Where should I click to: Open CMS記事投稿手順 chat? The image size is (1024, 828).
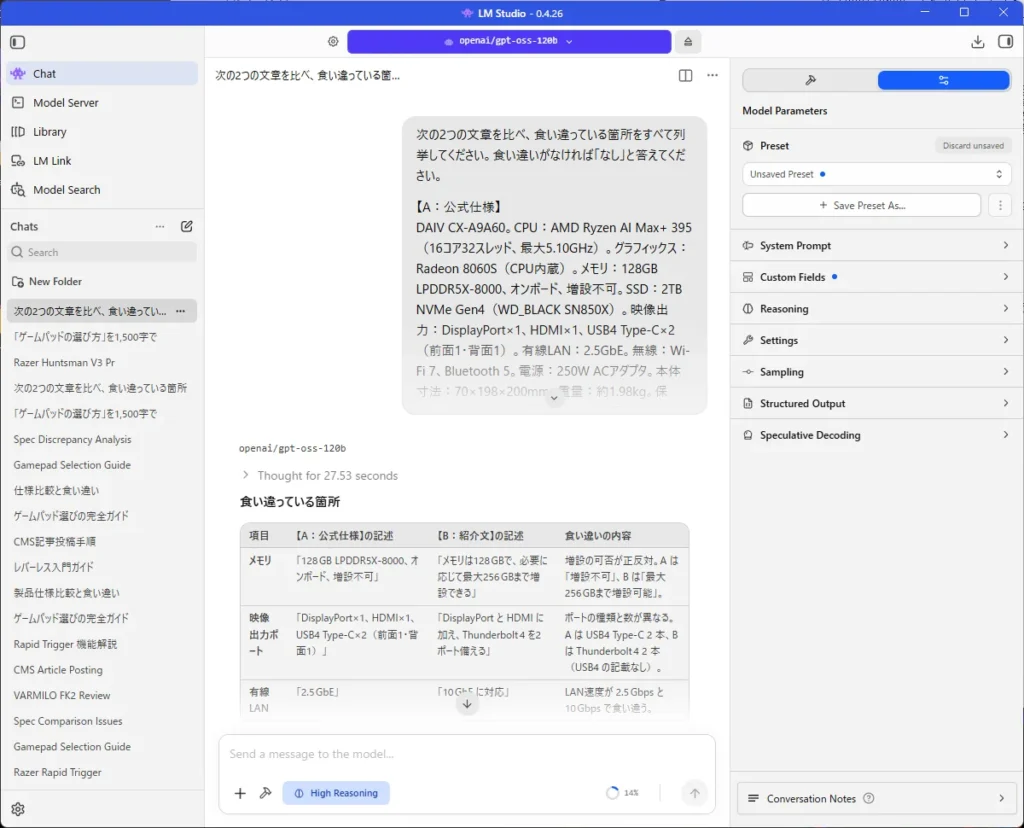click(x=101, y=541)
